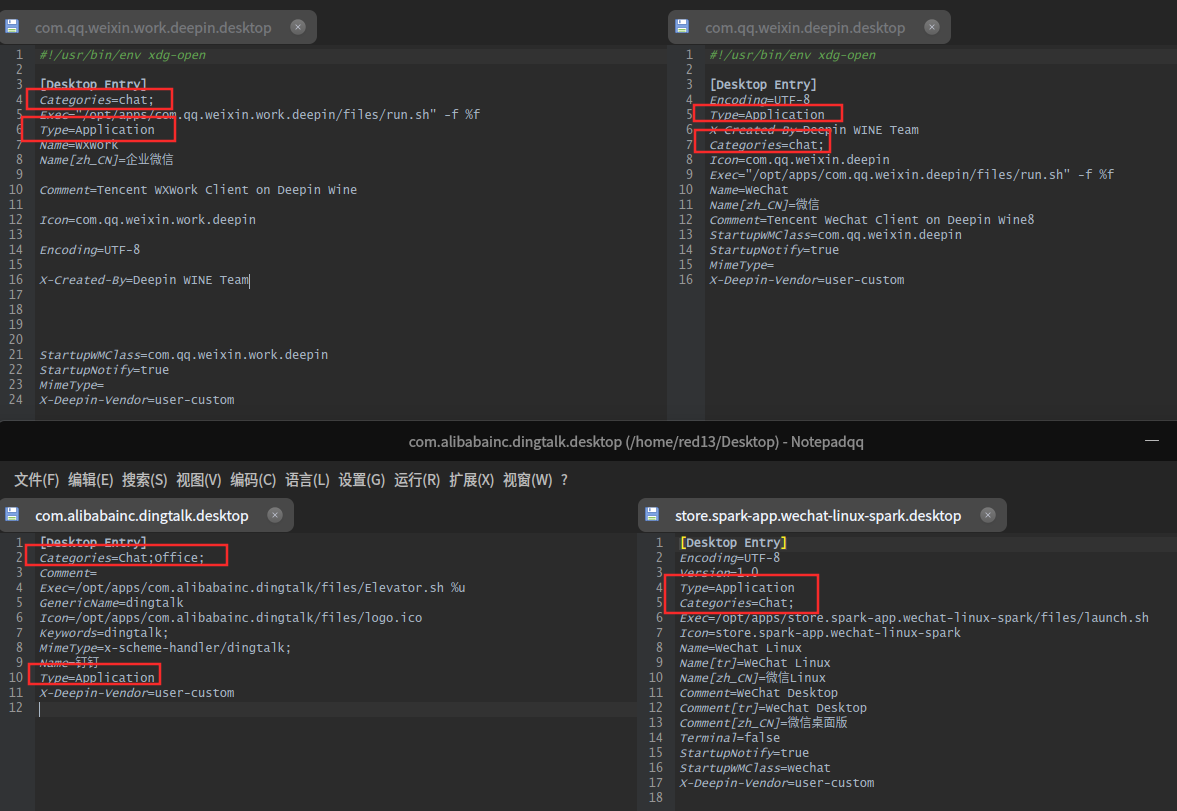Screen dimensions: 1177x811
Task: Click the line 'Icon=com.qq.weixin.work.deepin'
Action: click(x=148, y=219)
